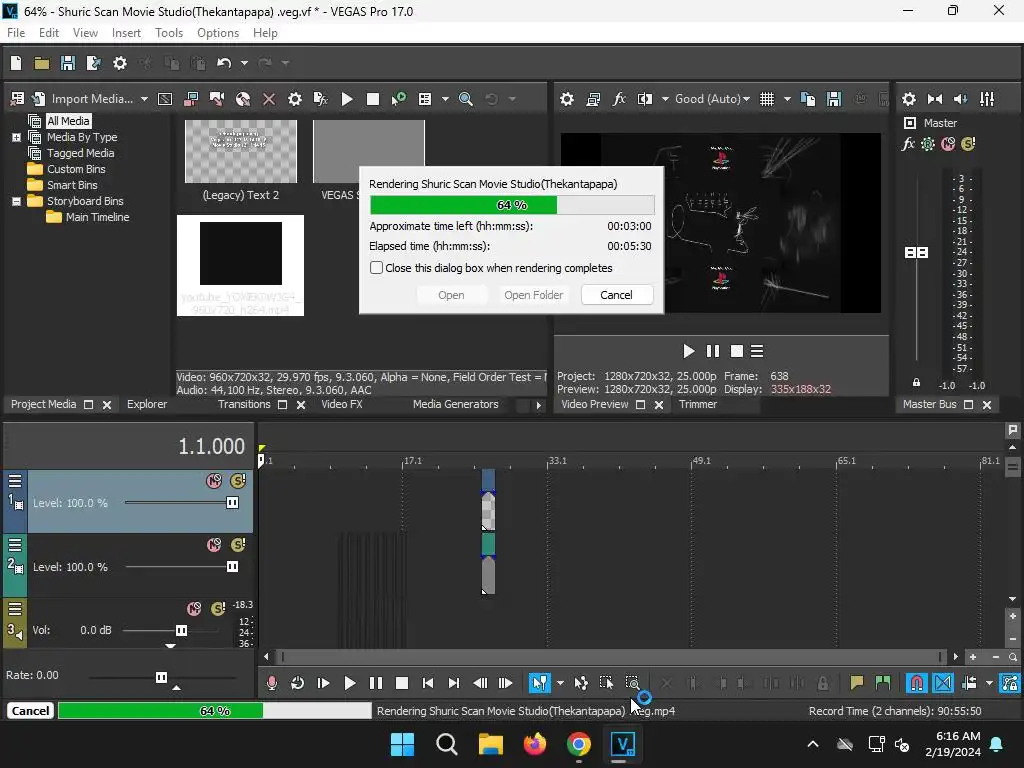Select the Zoom Edit Tool magnifier icon
This screenshot has width=1024, height=768.
tap(632, 683)
